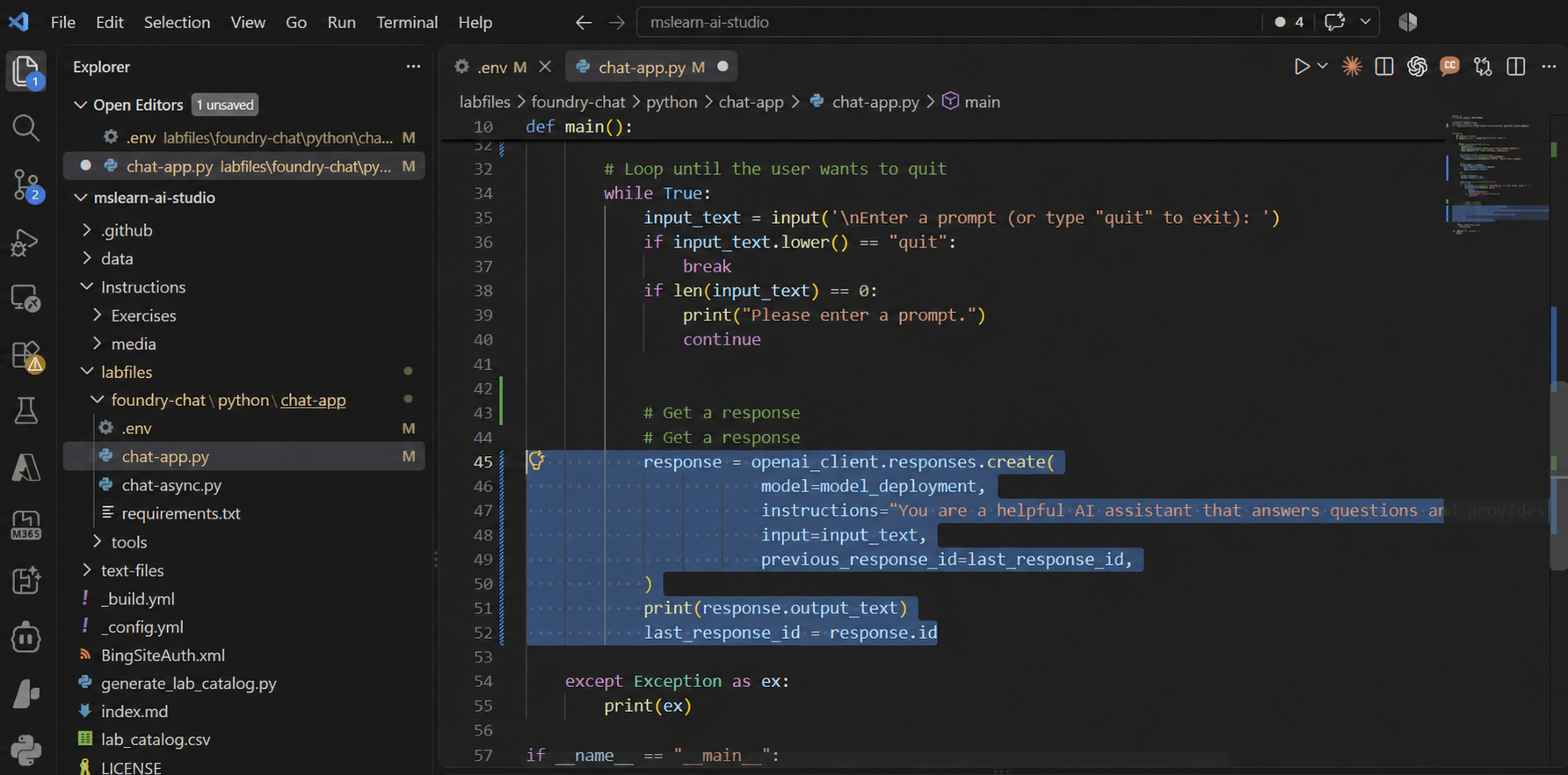The image size is (1568, 775).
Task: Open the Search view icon
Action: [x=26, y=128]
